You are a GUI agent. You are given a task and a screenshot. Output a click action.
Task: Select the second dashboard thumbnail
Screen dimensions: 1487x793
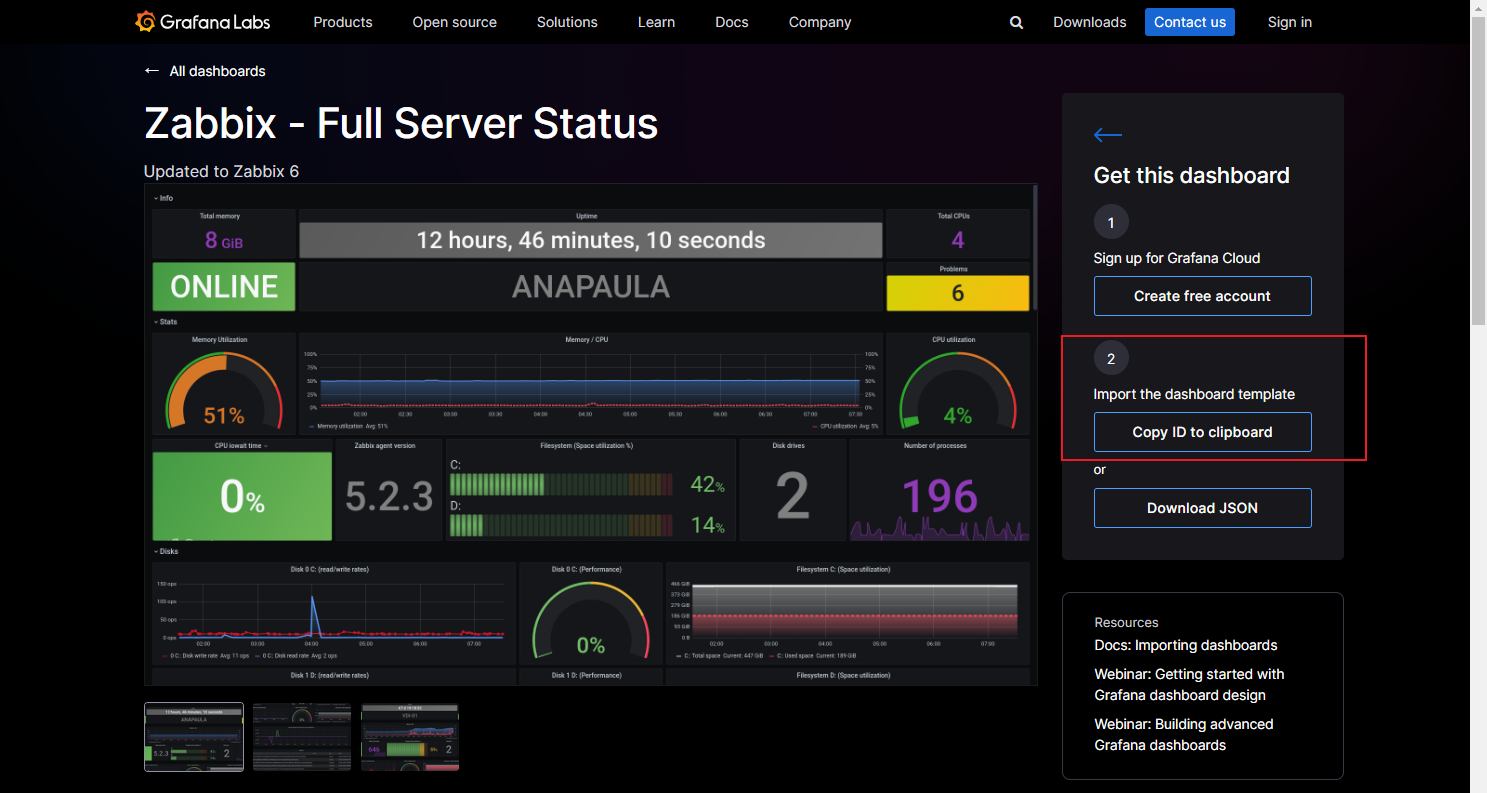(302, 737)
